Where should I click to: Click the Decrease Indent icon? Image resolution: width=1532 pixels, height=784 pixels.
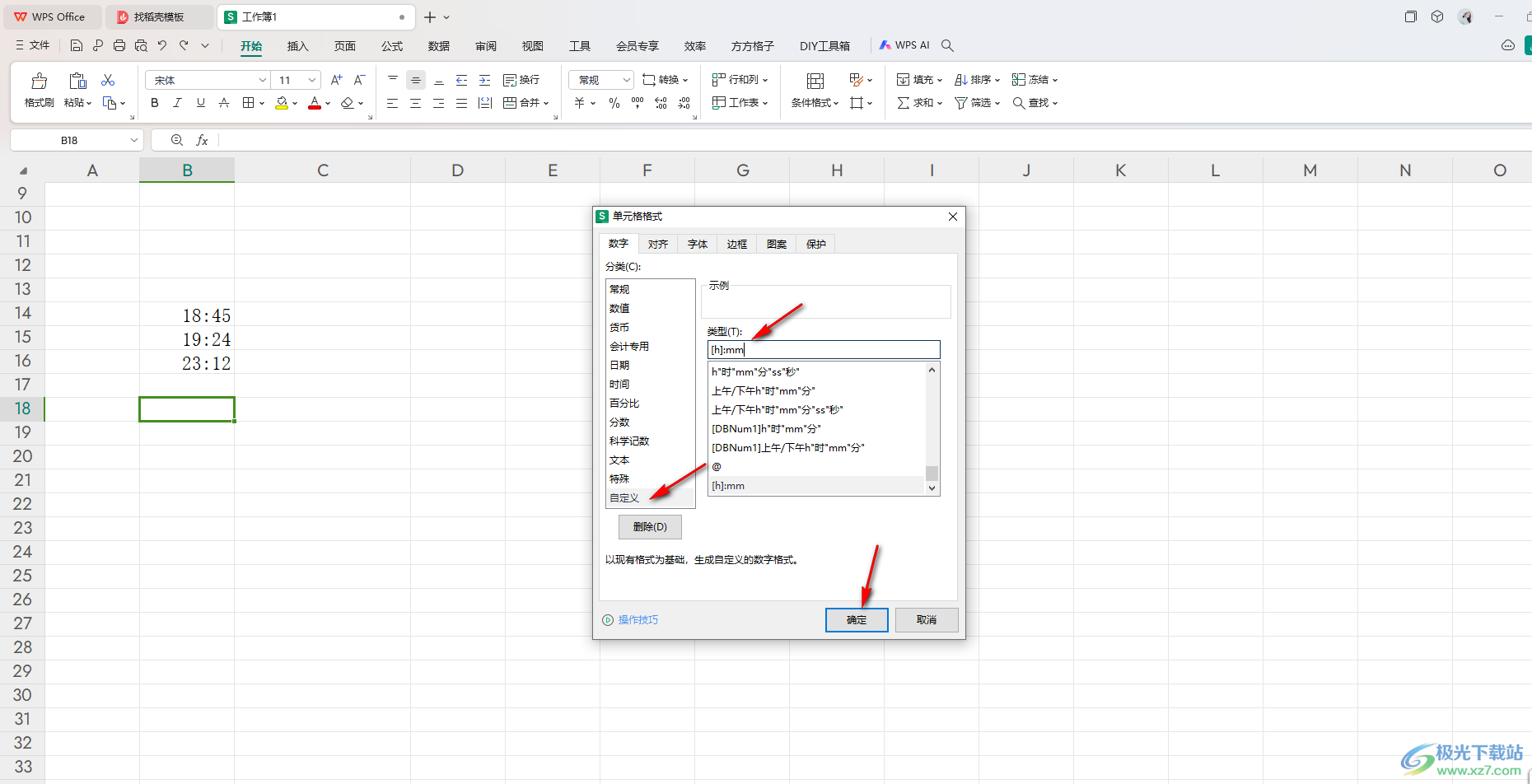click(462, 80)
